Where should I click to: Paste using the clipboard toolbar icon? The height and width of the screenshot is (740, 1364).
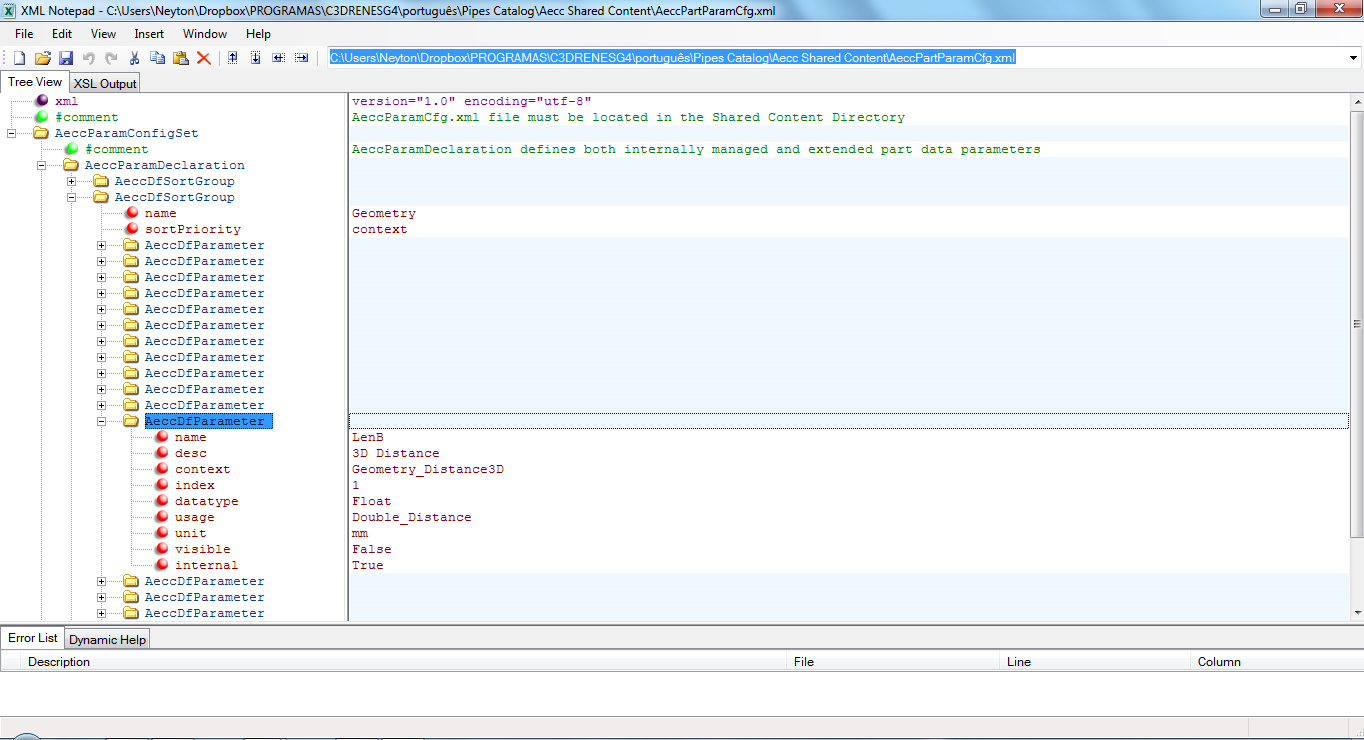tap(180, 58)
